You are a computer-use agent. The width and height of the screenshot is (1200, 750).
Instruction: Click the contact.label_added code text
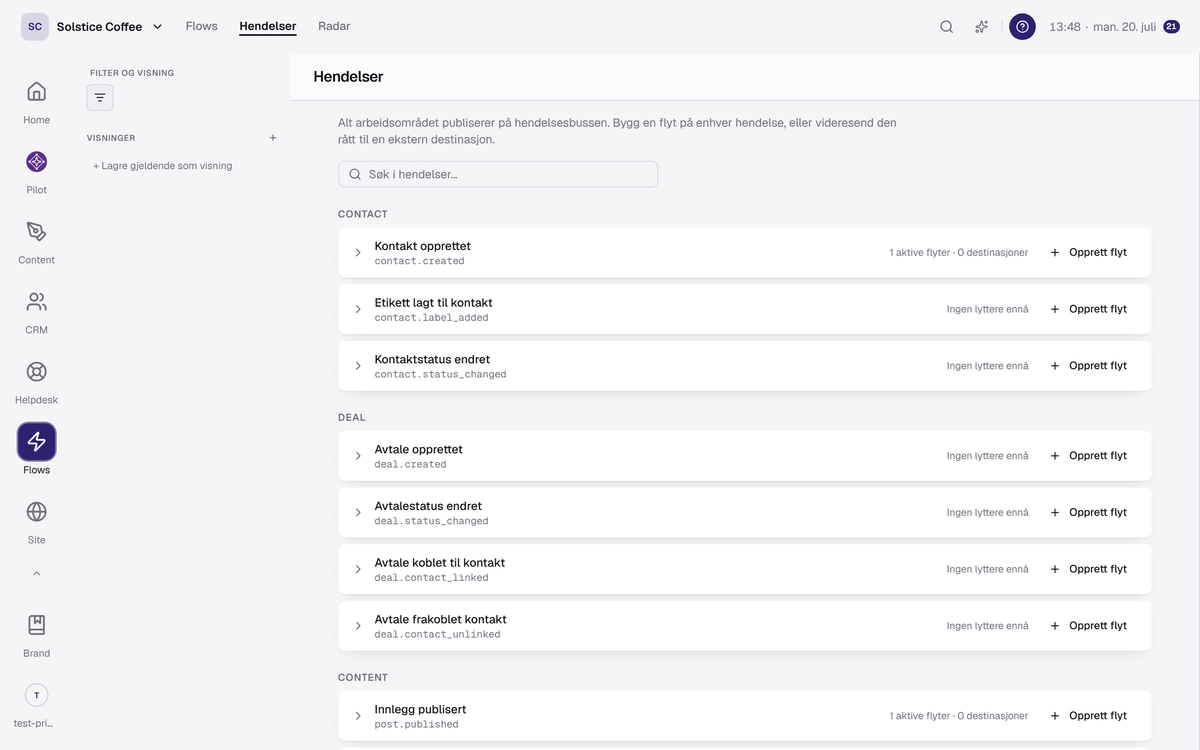(432, 318)
